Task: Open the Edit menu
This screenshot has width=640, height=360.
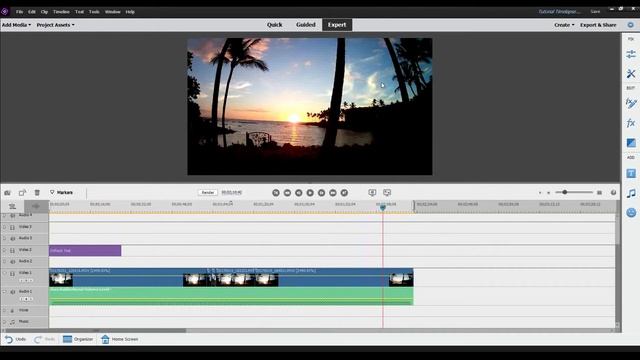Action: point(32,12)
